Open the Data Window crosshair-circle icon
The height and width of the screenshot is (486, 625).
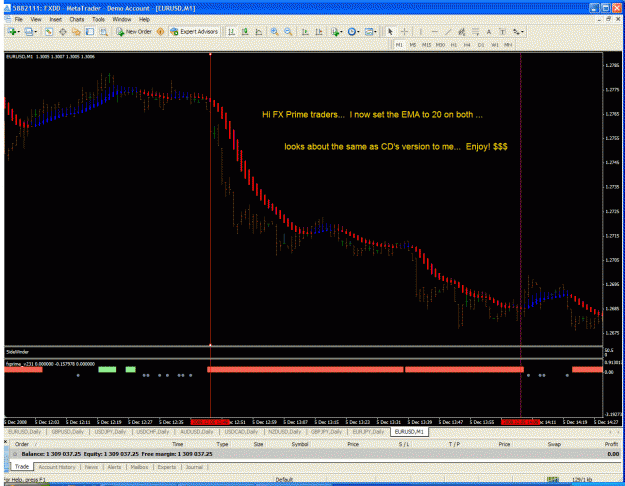(x=63, y=31)
